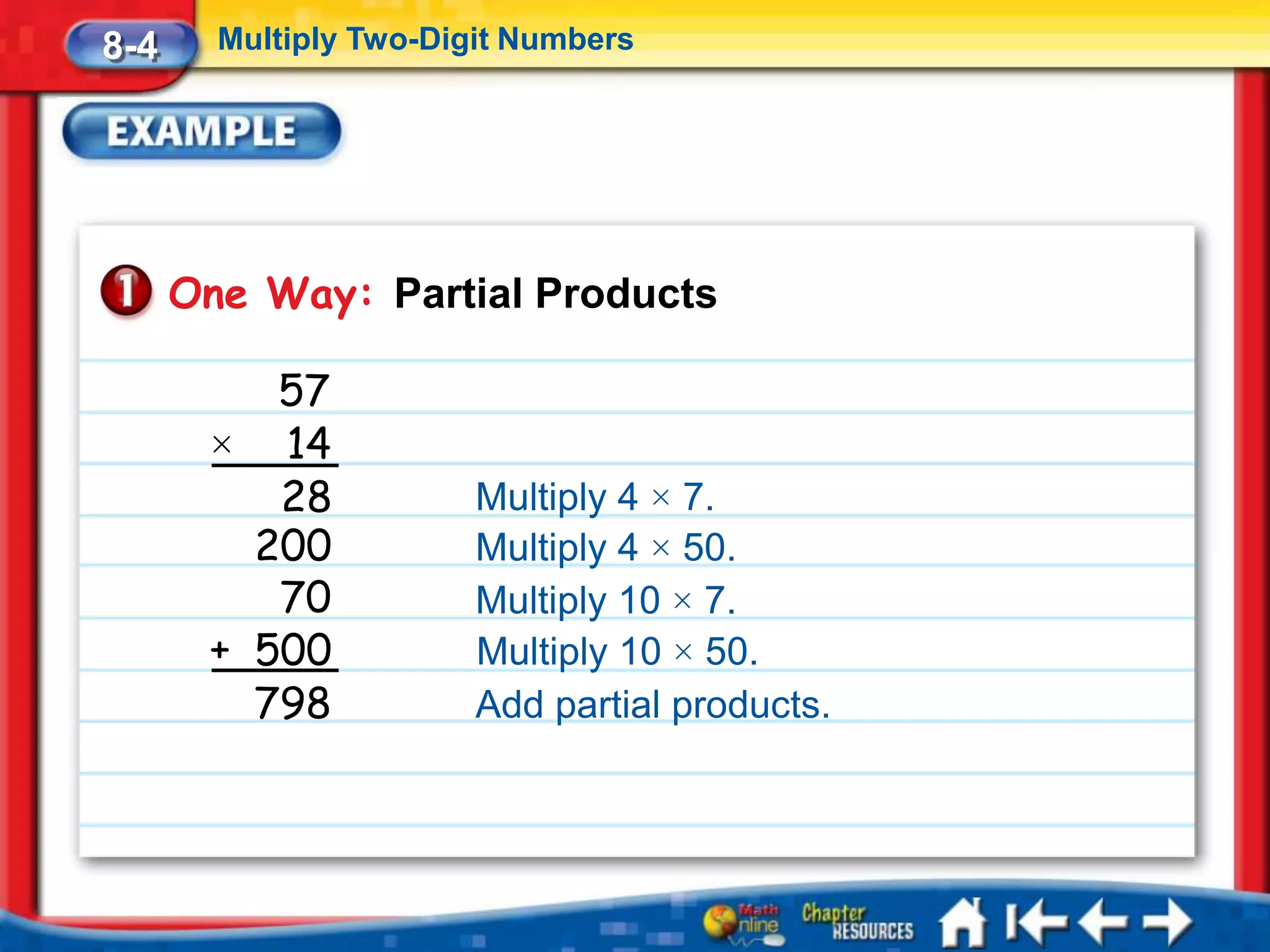Click the multiplication sign beside 14

coord(221,444)
